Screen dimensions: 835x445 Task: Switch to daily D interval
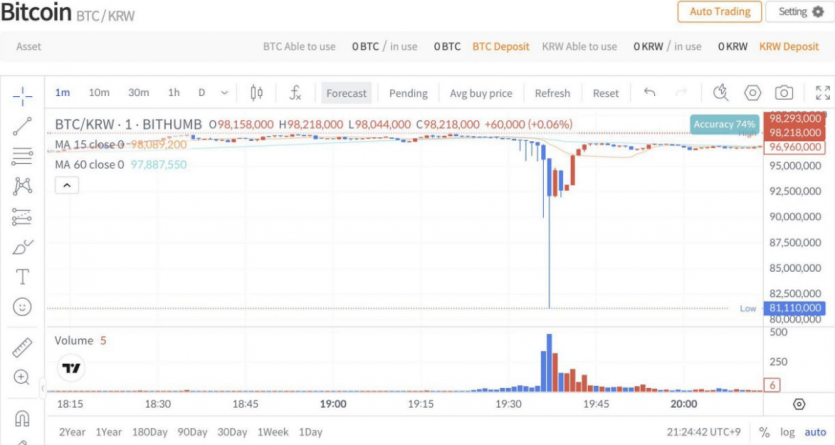point(202,93)
